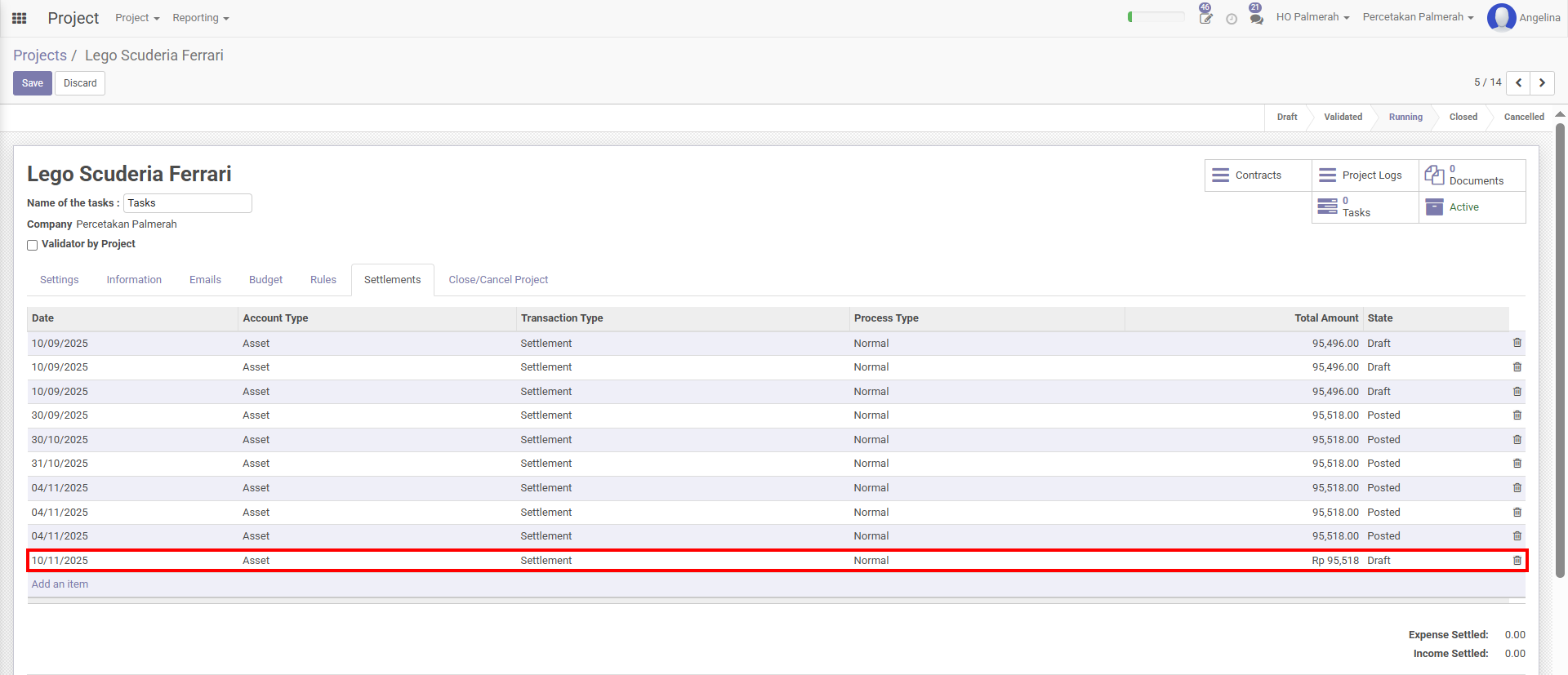The width and height of the screenshot is (1568, 675).
Task: Go to next record using right arrow
Action: point(1542,82)
